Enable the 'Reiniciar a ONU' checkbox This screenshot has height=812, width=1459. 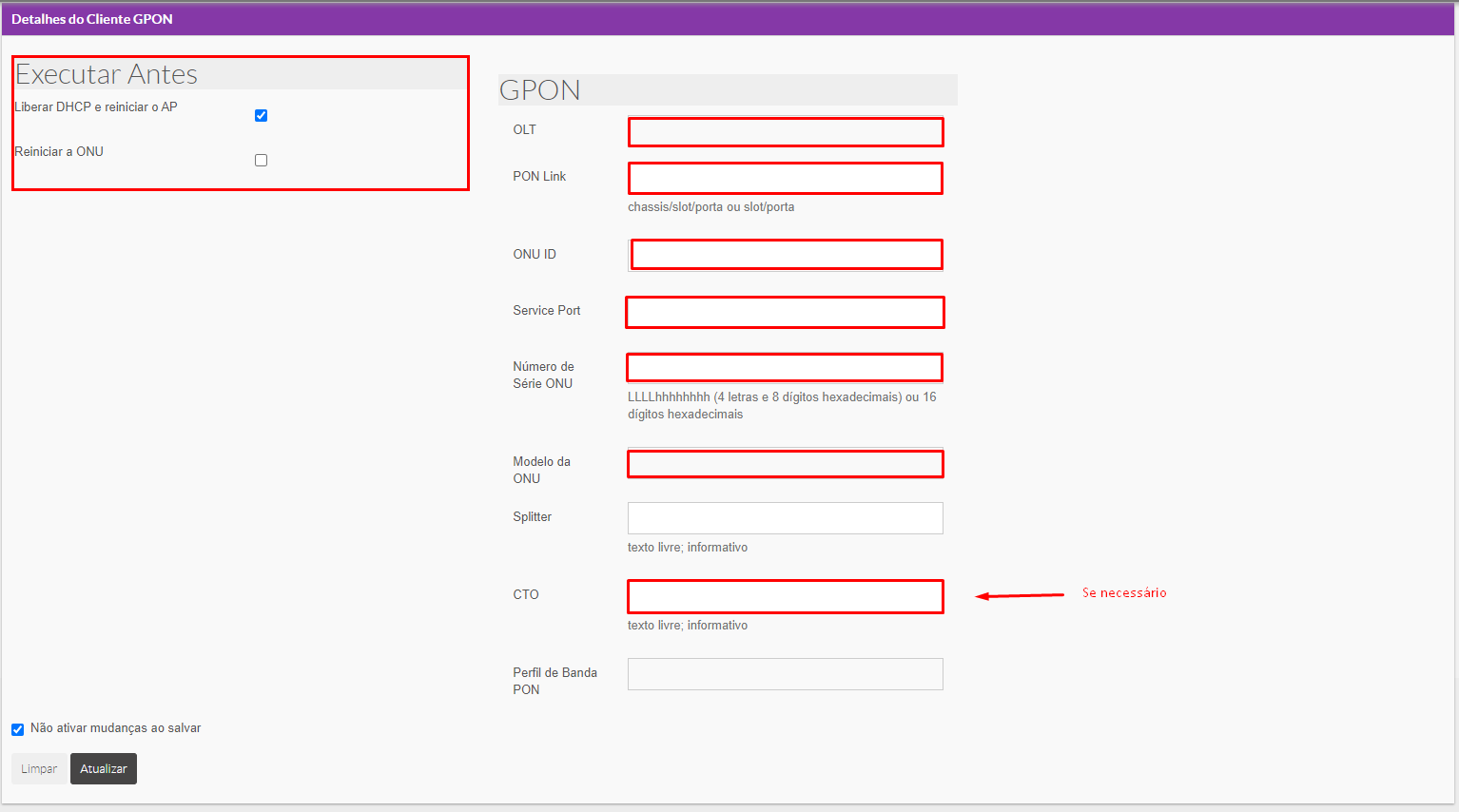pos(261,161)
